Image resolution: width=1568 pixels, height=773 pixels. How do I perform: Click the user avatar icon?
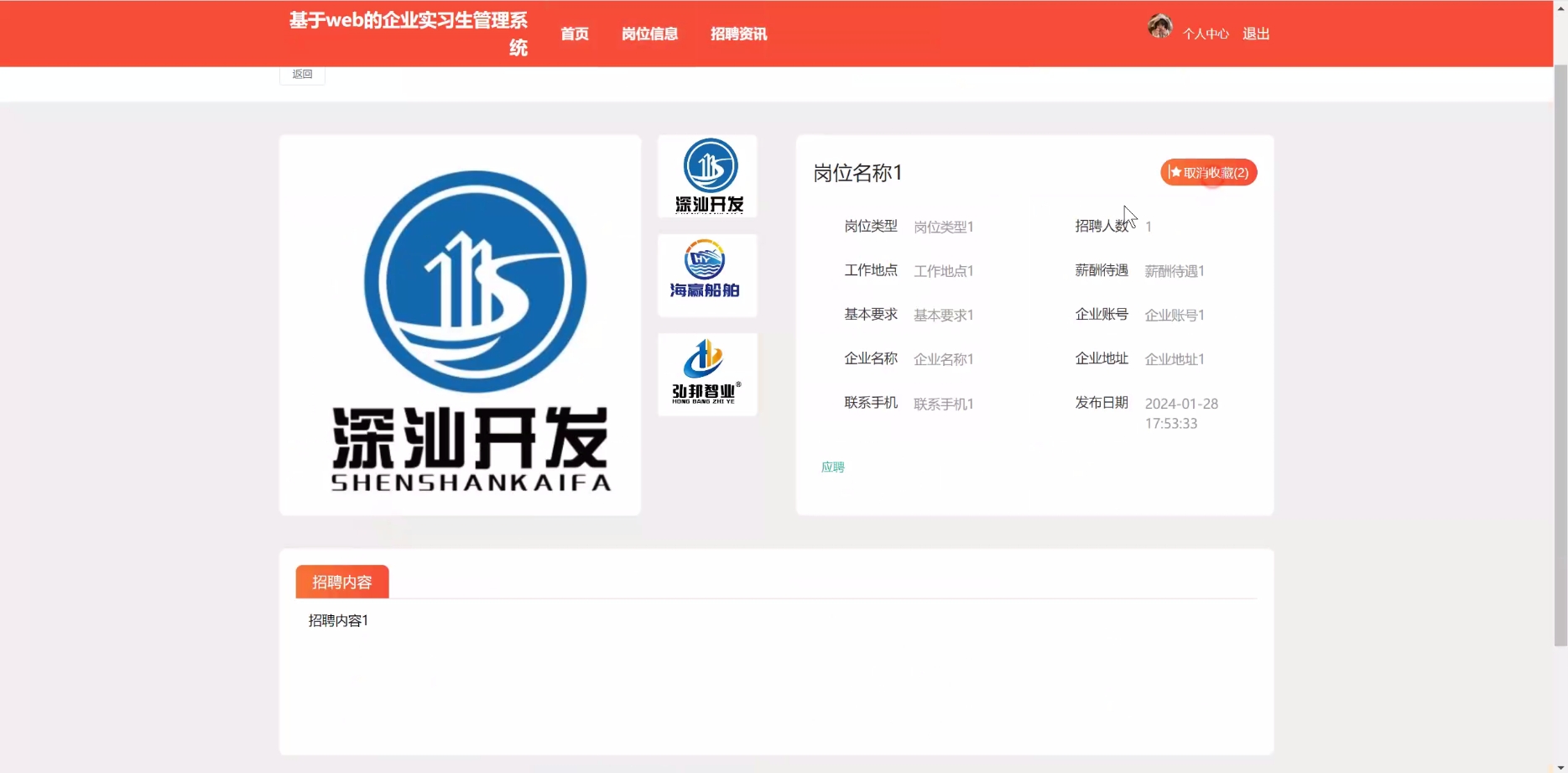point(1160,27)
